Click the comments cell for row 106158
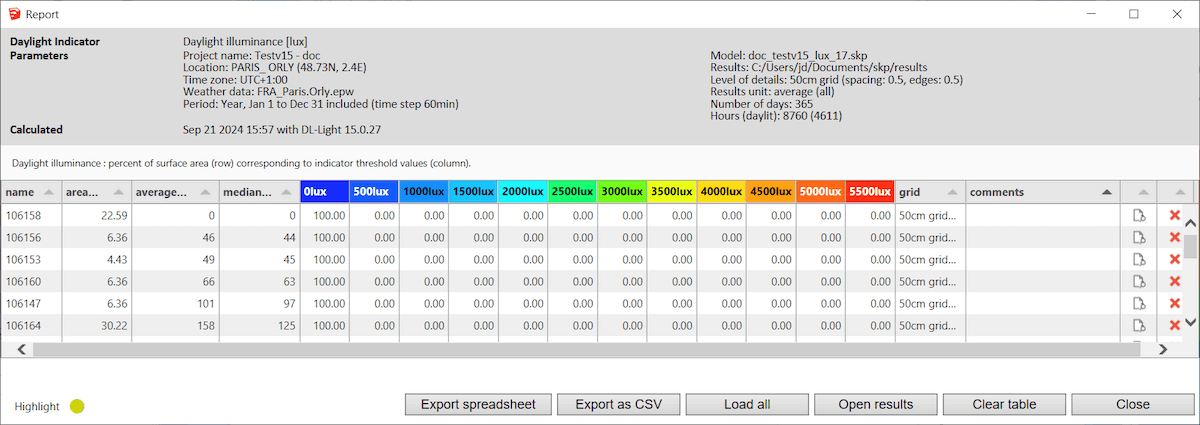This screenshot has height=425, width=1200. (x=1043, y=215)
